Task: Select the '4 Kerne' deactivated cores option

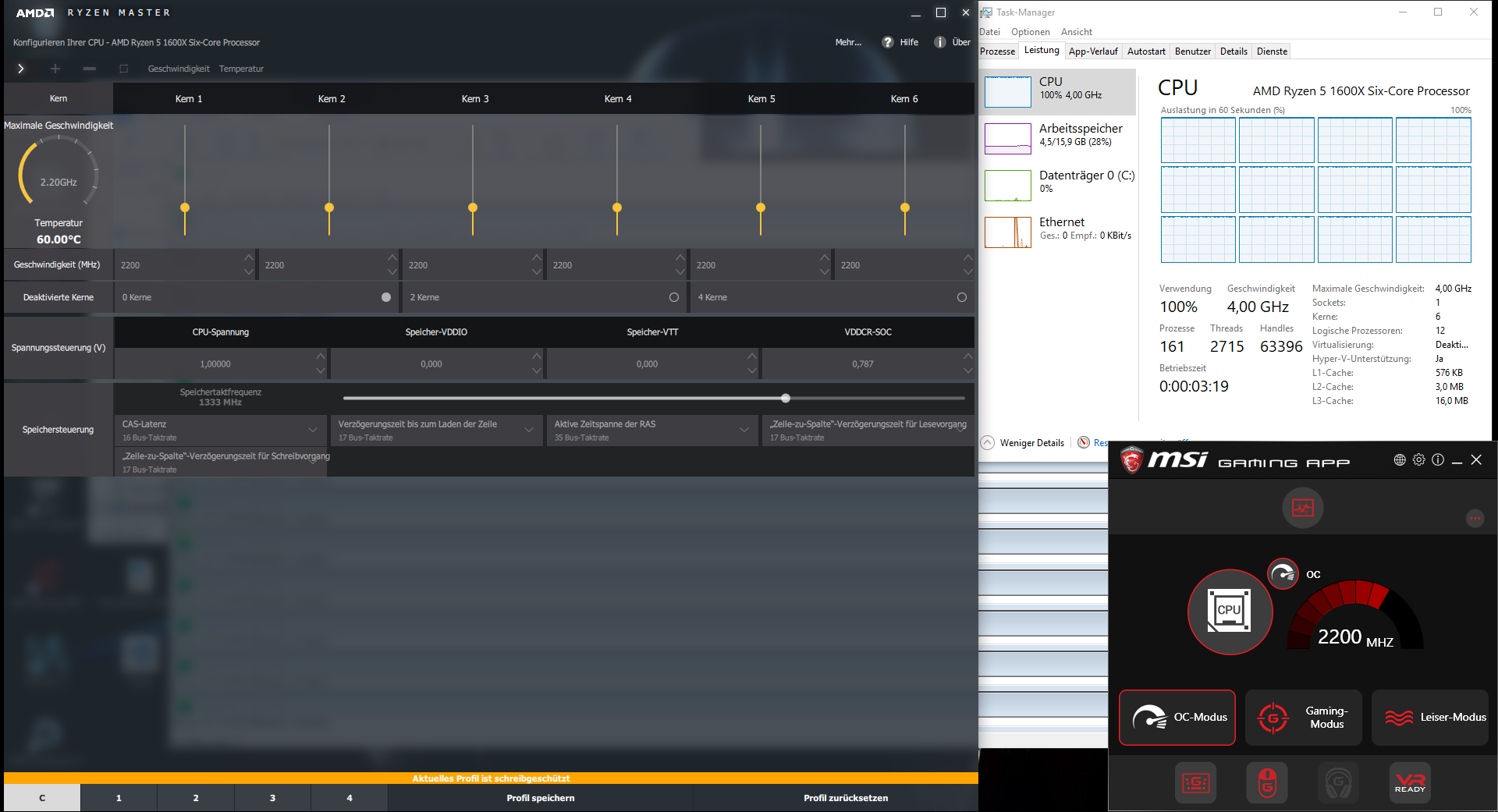Action: (962, 297)
